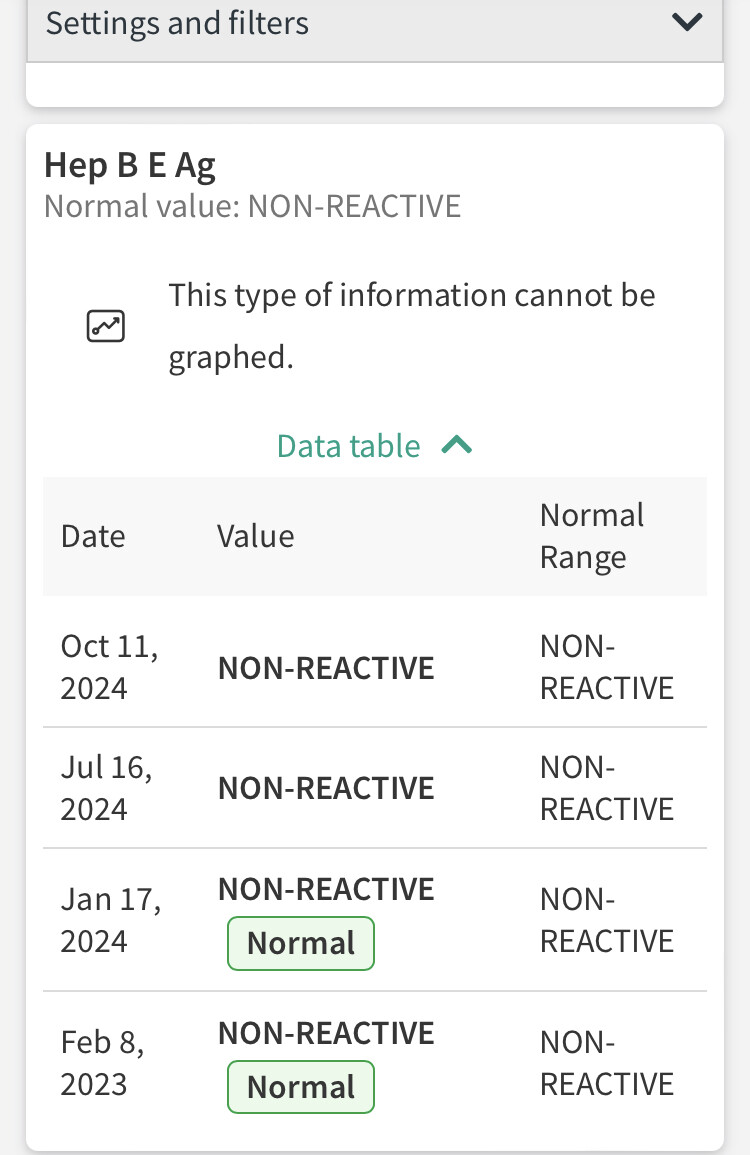Click the green chevron beside Data table

(456, 445)
